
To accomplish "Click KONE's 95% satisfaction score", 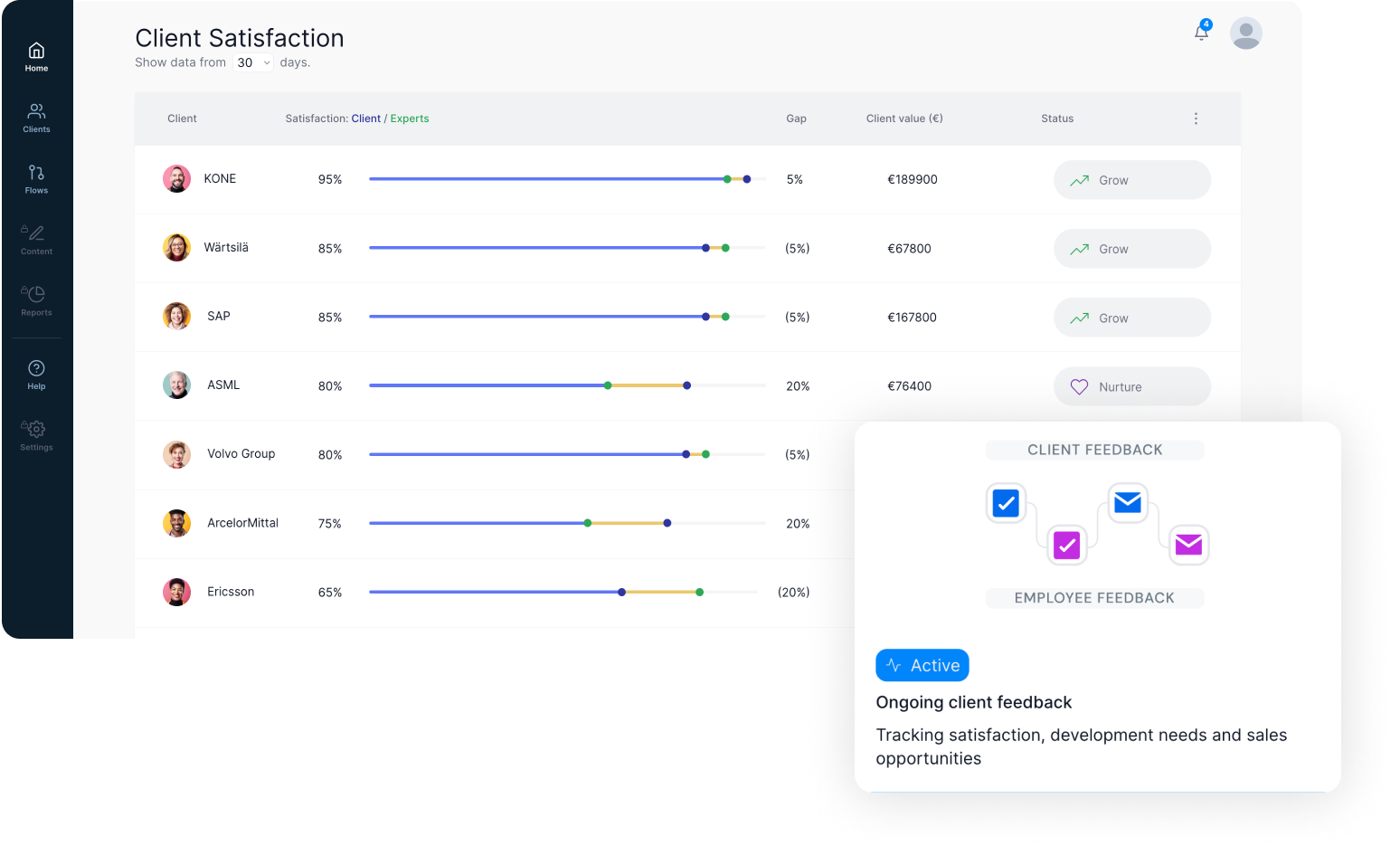I will [330, 179].
